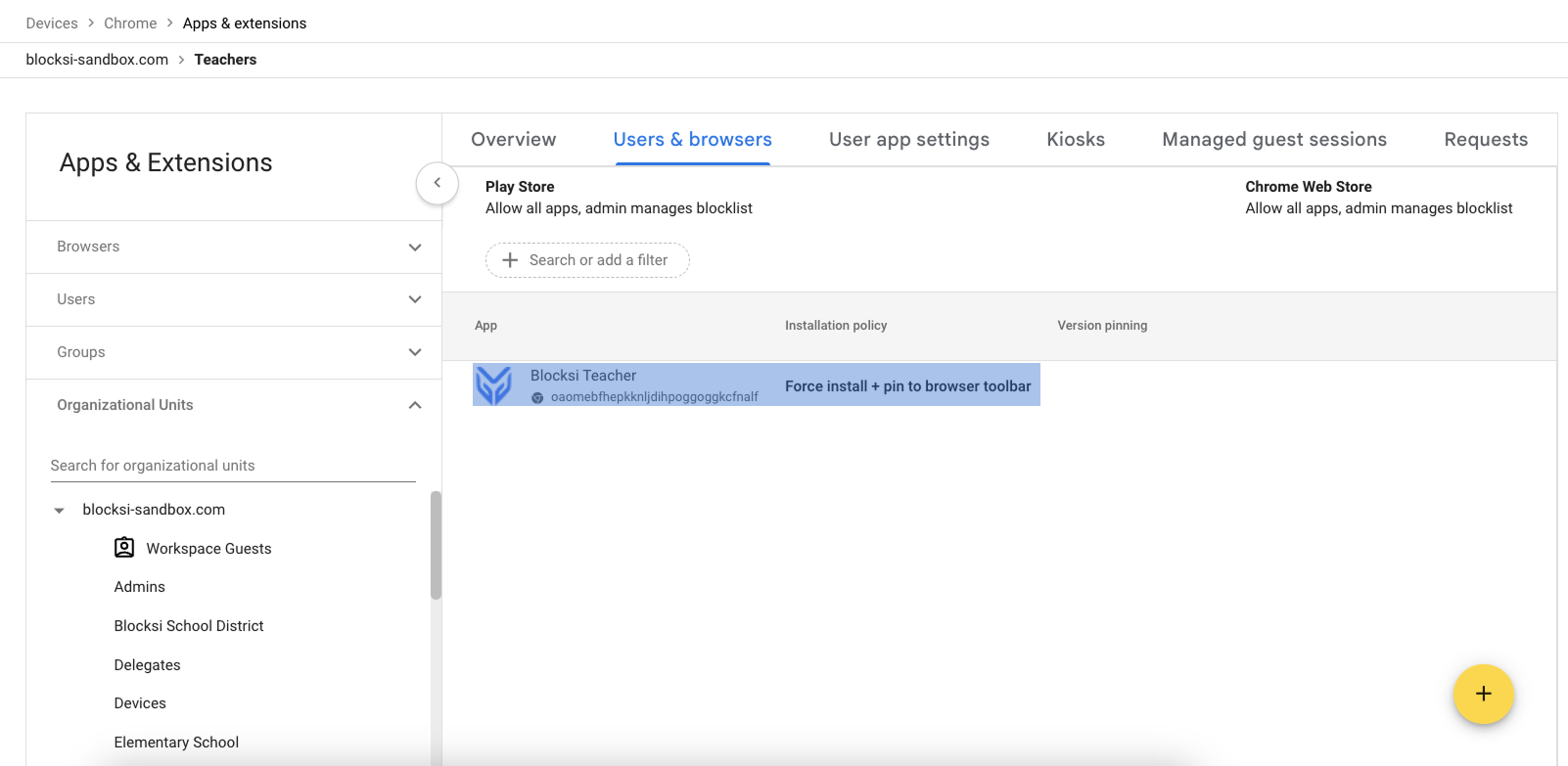Viewport: 1568px width, 766px height.
Task: Click the Blocksi Teacher app logo icon
Action: (493, 385)
